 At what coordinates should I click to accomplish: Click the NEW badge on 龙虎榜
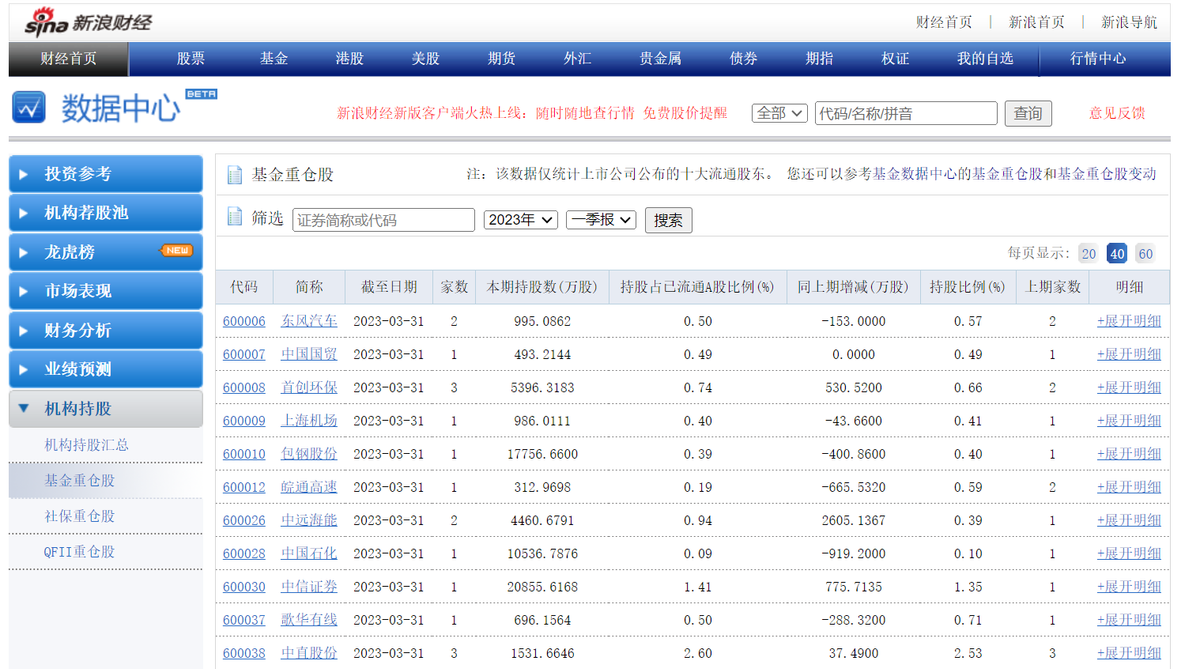(x=177, y=251)
